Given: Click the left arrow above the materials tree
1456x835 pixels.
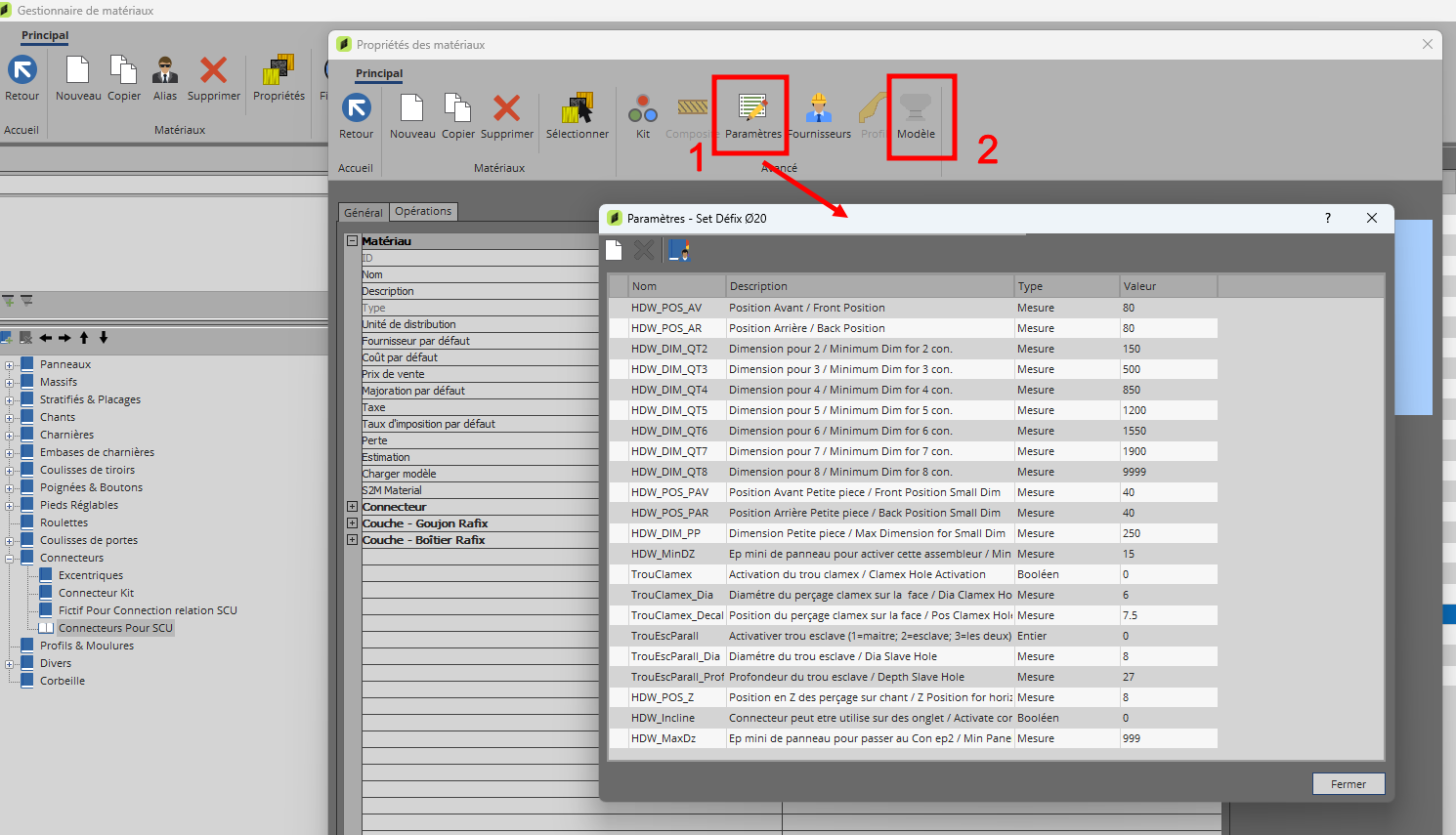Looking at the screenshot, I should click(x=46, y=338).
